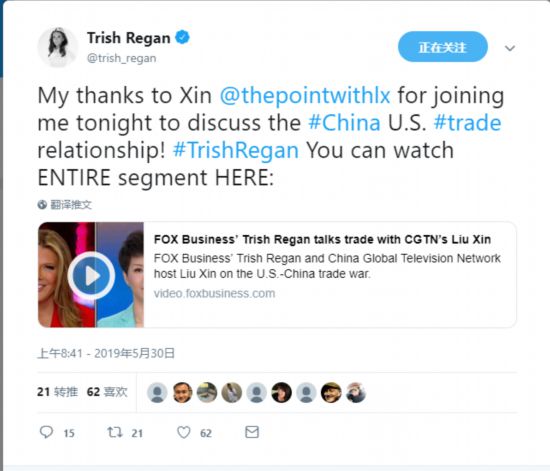
Task: Open the #TrishRegan hashtag
Action: [236, 150]
